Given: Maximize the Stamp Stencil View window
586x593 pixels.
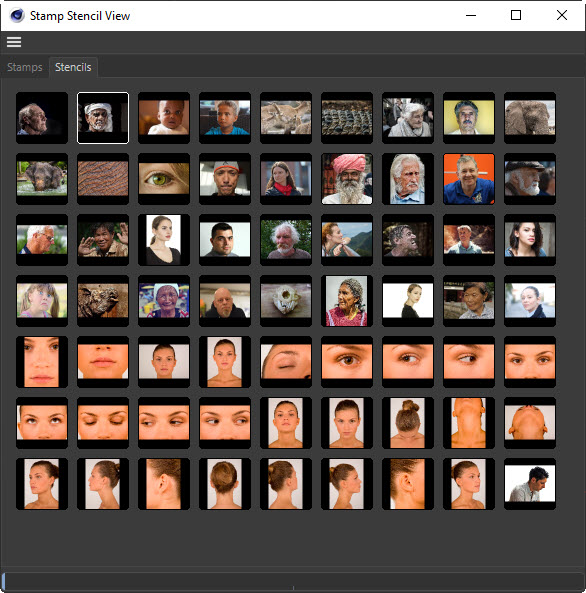Looking at the screenshot, I should [x=516, y=15].
